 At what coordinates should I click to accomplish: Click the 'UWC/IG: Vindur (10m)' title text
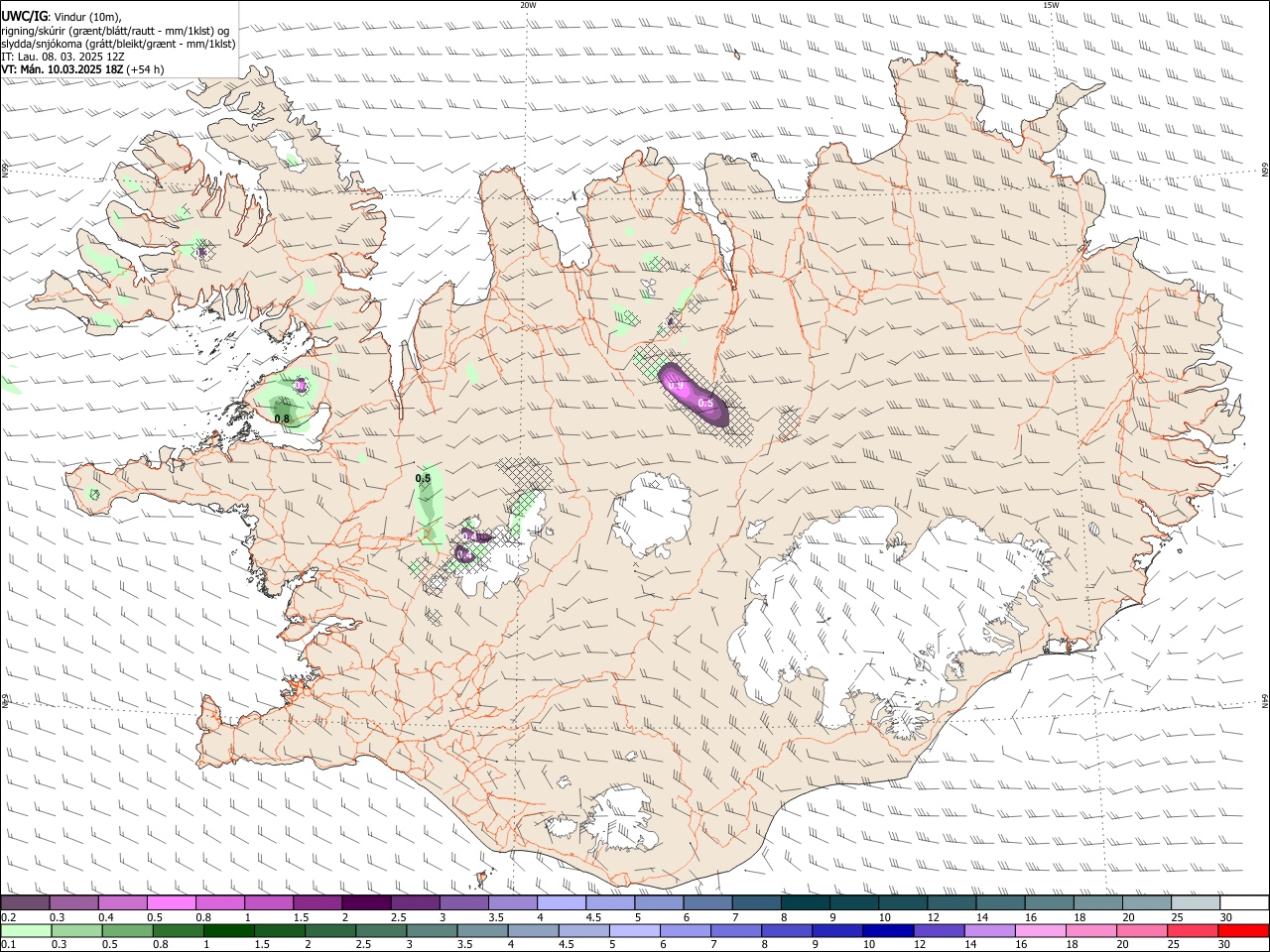coord(61,16)
